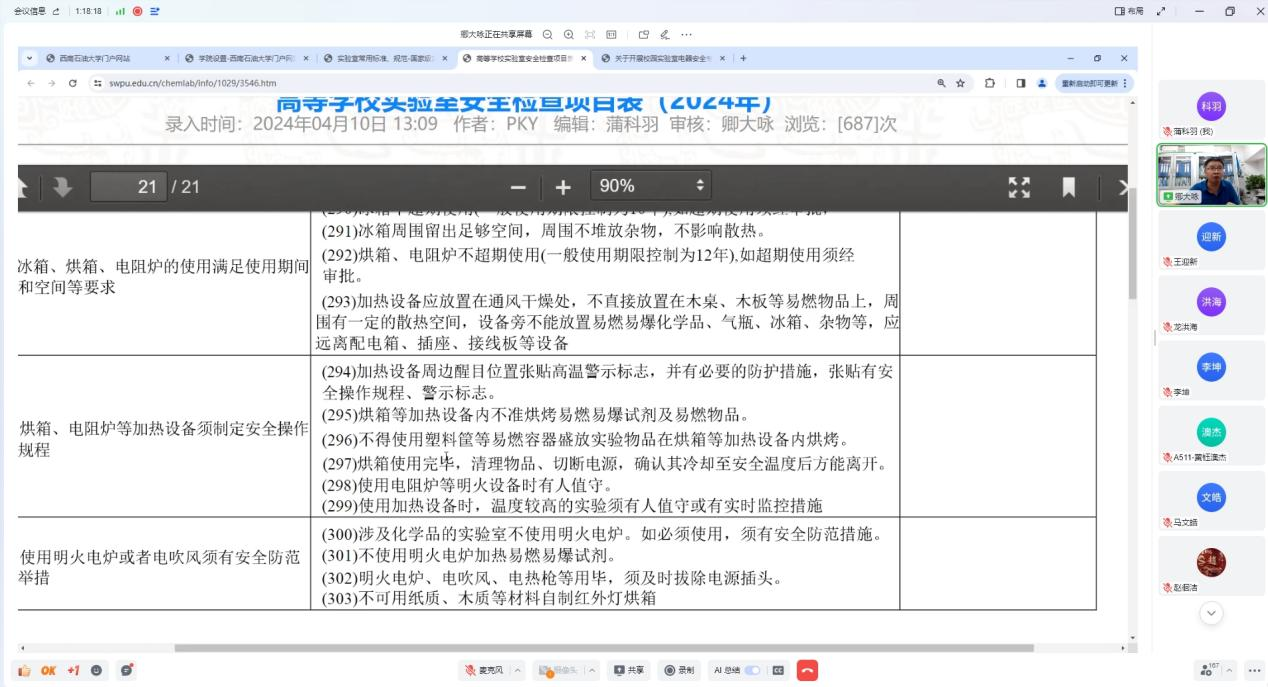Open the chat message bubble icon

coord(127,670)
